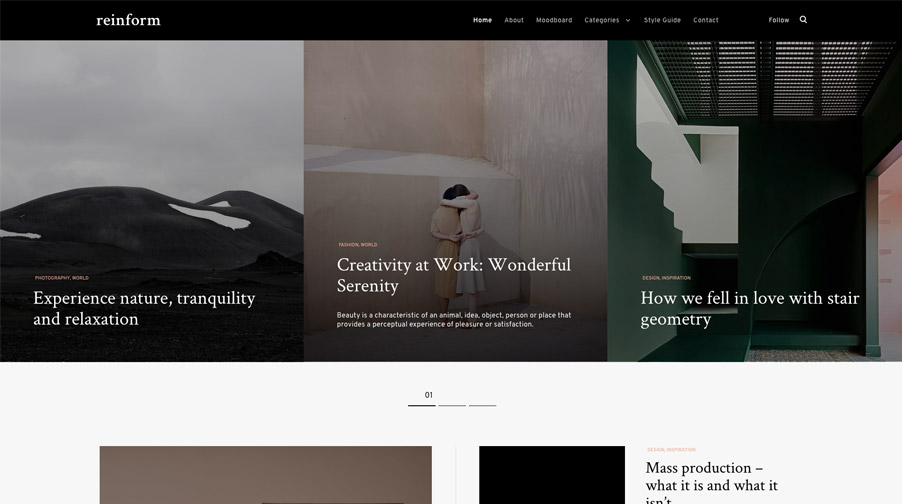Click the Follow link in header

[778, 20]
